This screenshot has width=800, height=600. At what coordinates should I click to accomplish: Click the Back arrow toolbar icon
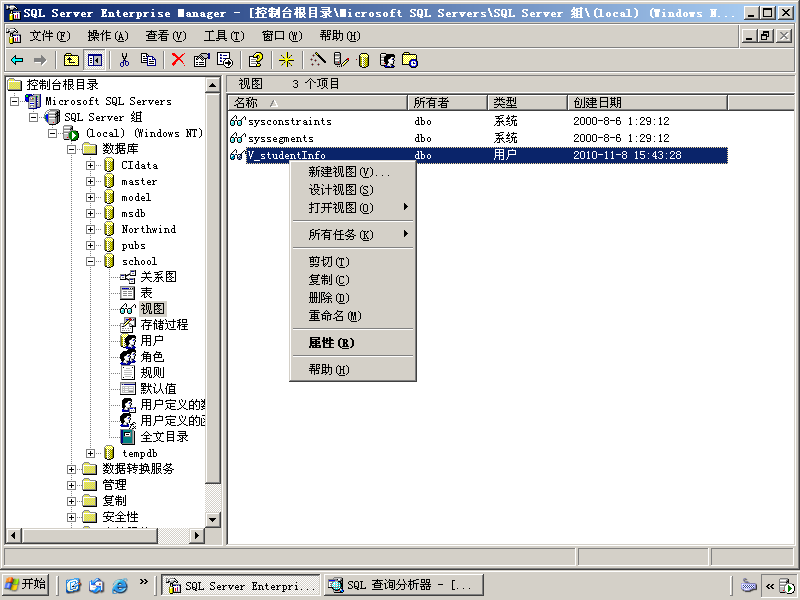pos(17,60)
